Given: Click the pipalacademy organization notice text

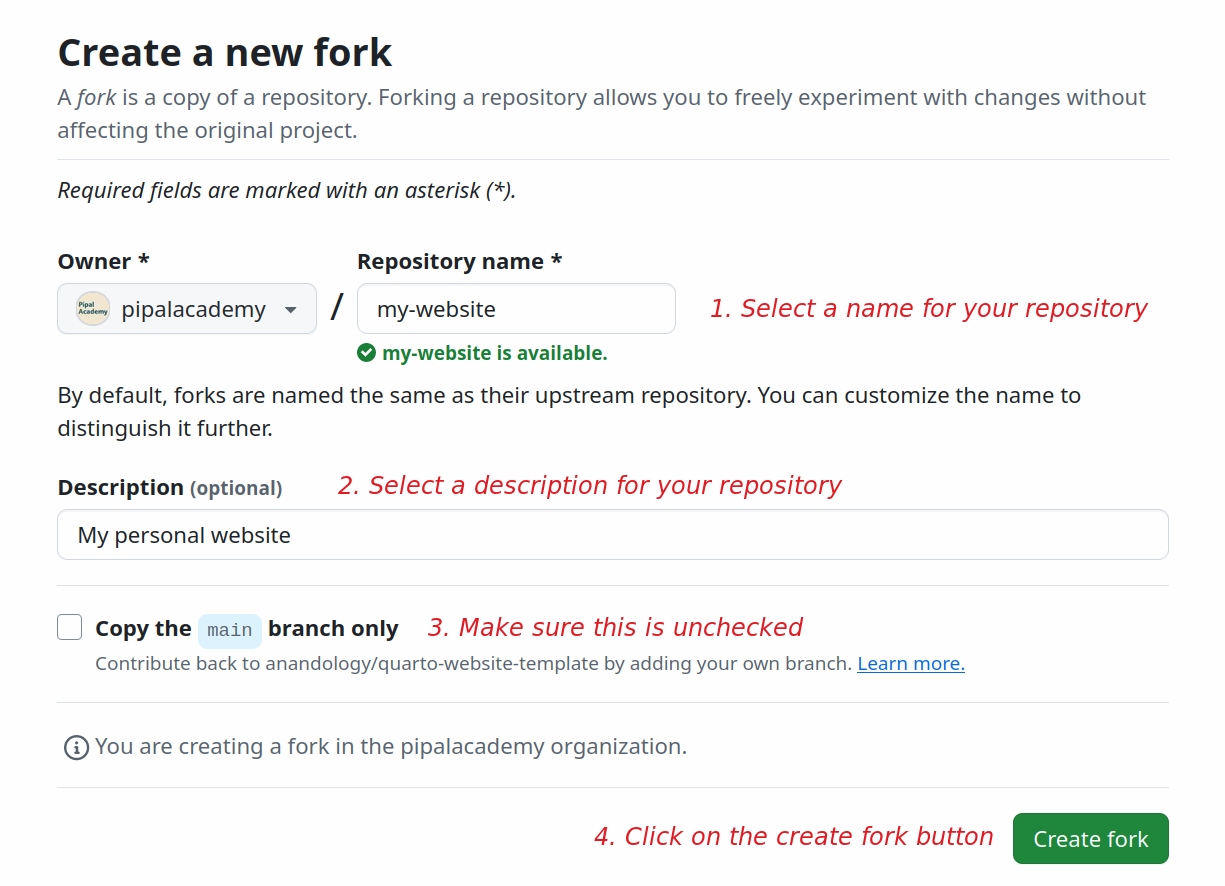Looking at the screenshot, I should pyautogui.click(x=391, y=747).
